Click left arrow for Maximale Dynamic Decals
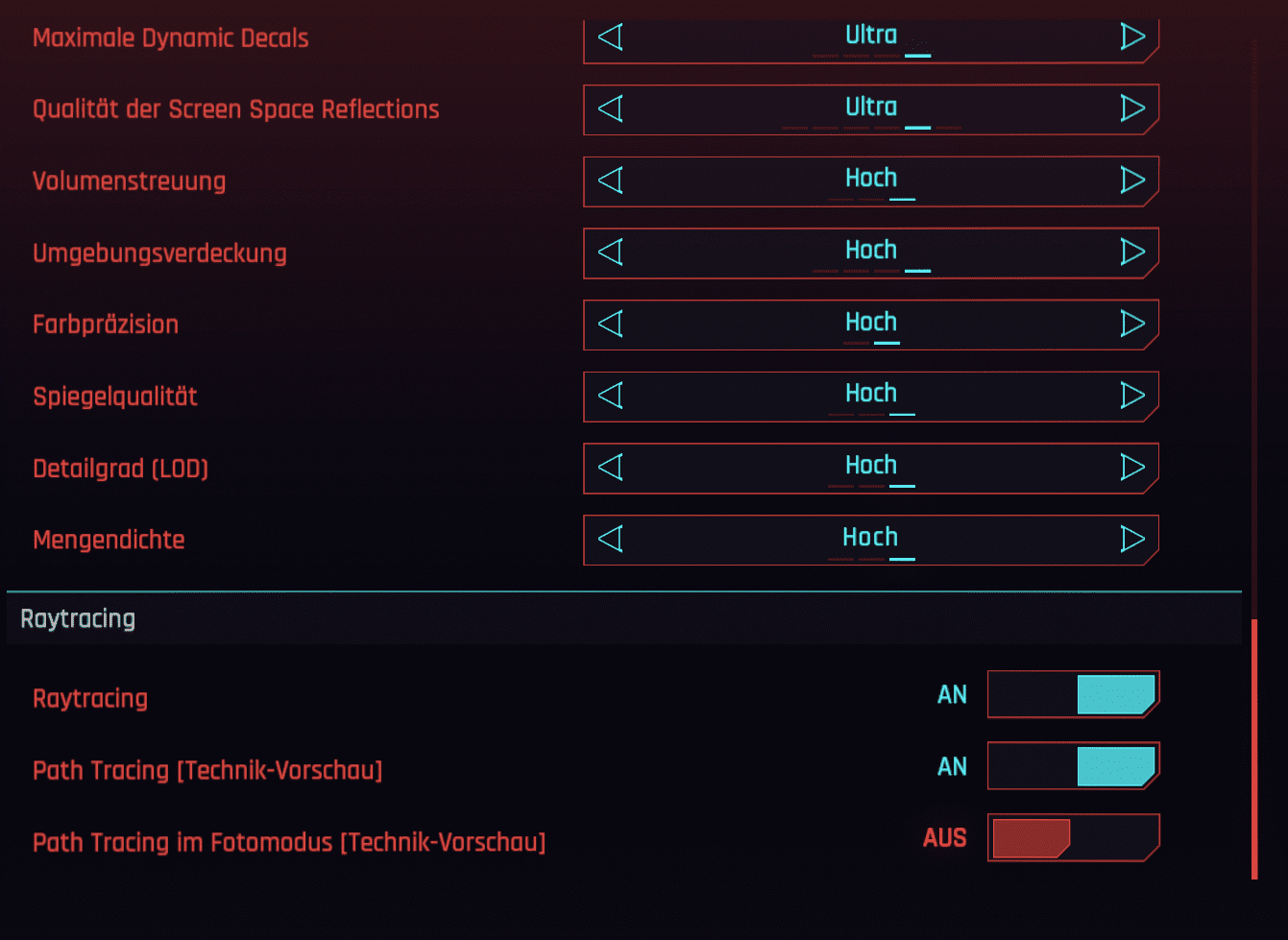 pyautogui.click(x=611, y=36)
